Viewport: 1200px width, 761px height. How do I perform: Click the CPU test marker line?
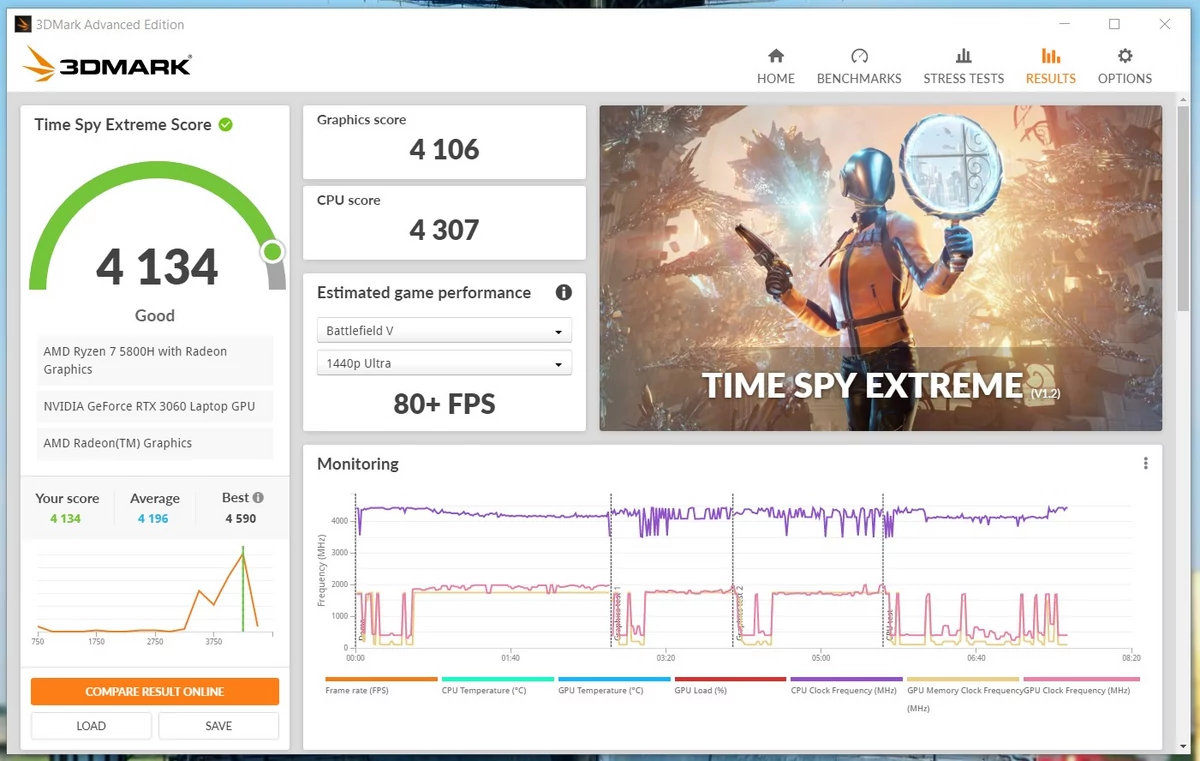click(x=883, y=570)
